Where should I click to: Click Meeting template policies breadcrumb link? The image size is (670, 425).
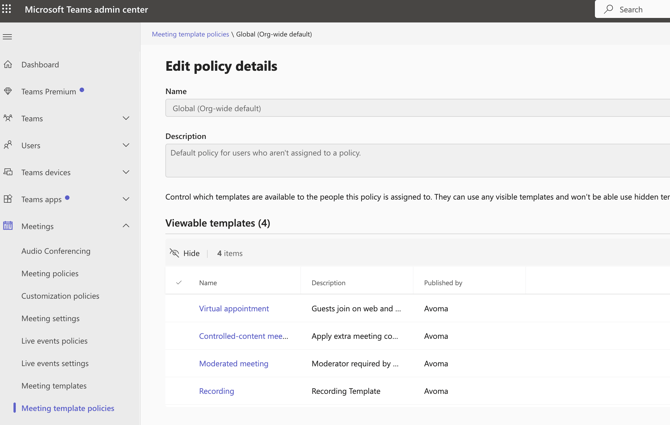[x=190, y=34]
